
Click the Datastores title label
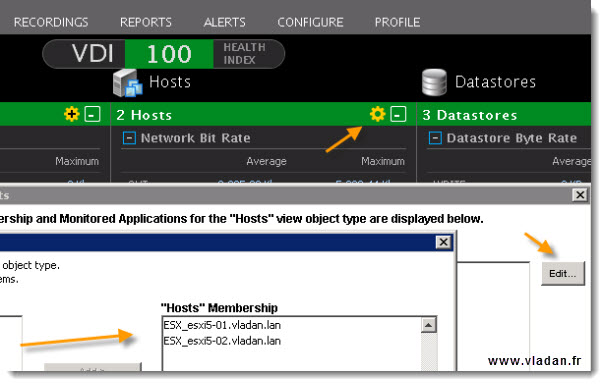click(x=495, y=82)
